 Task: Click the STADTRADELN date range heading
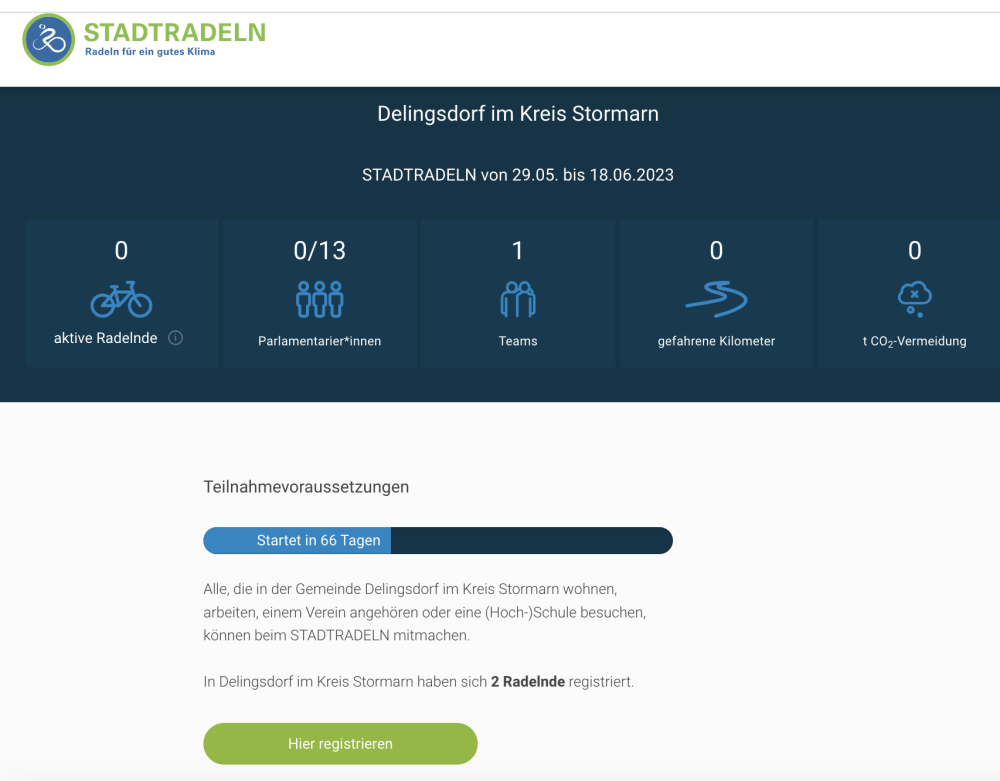(x=518, y=175)
